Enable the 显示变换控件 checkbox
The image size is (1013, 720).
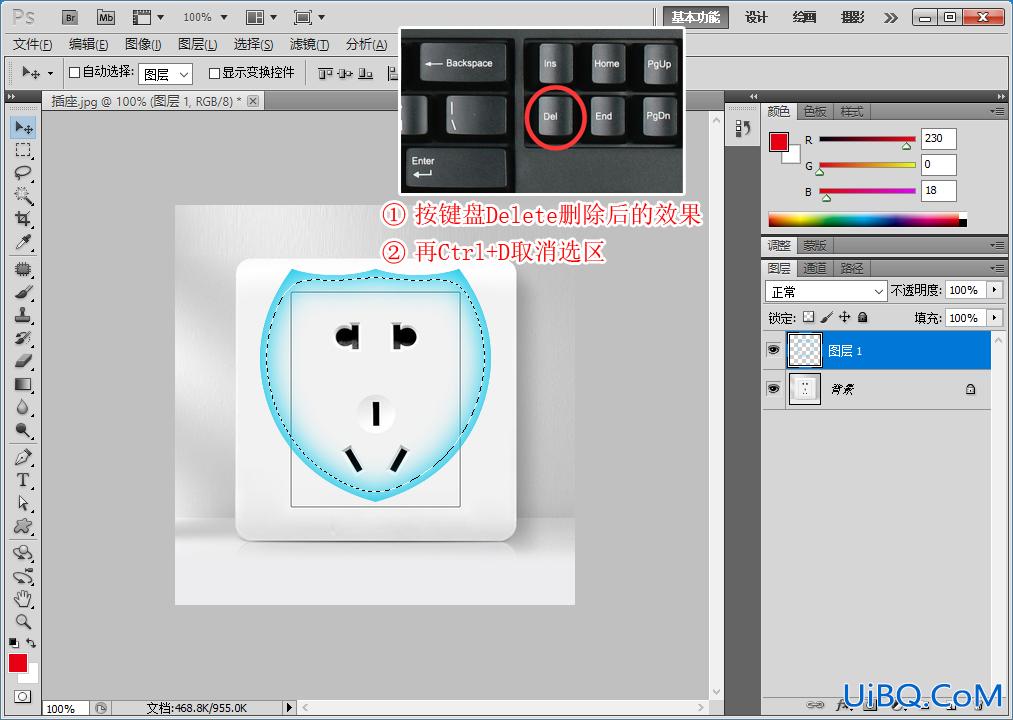click(x=214, y=74)
